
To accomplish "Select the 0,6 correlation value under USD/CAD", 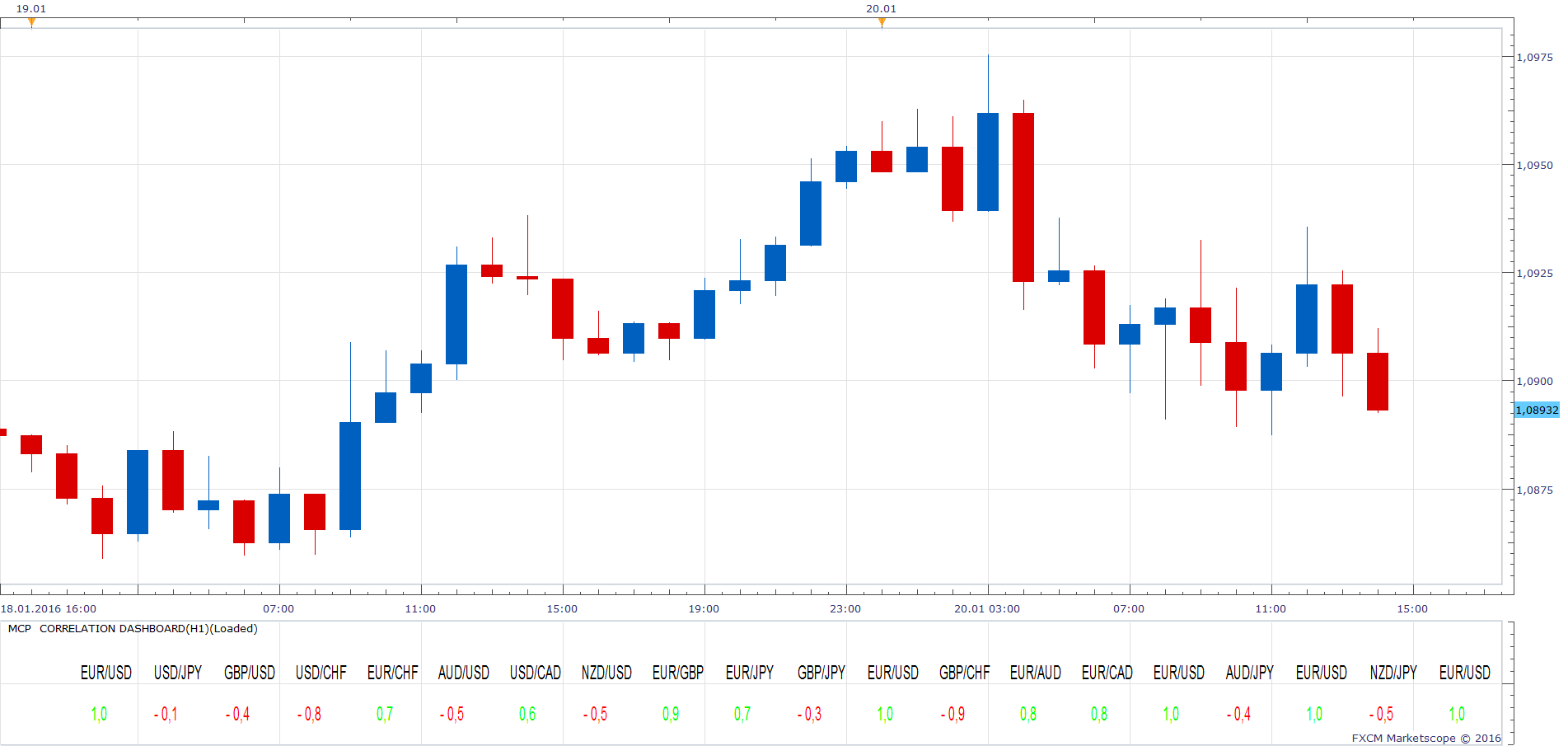I will [527, 714].
